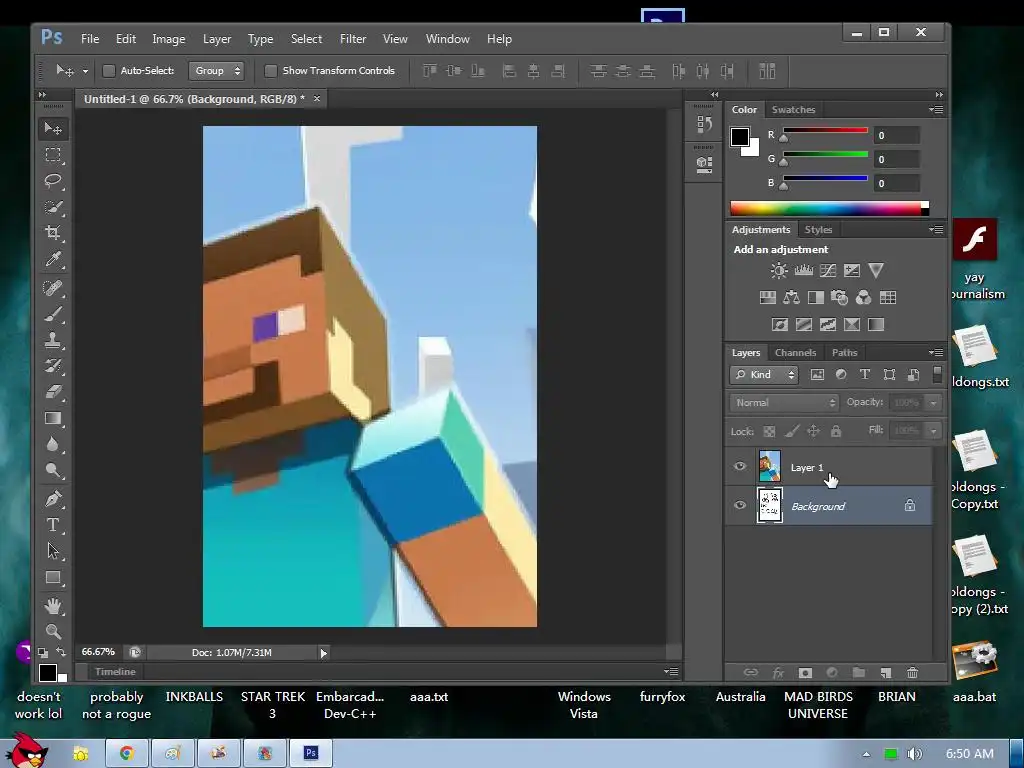Select the Eraser tool
1024x768 pixels.
pos(53,392)
